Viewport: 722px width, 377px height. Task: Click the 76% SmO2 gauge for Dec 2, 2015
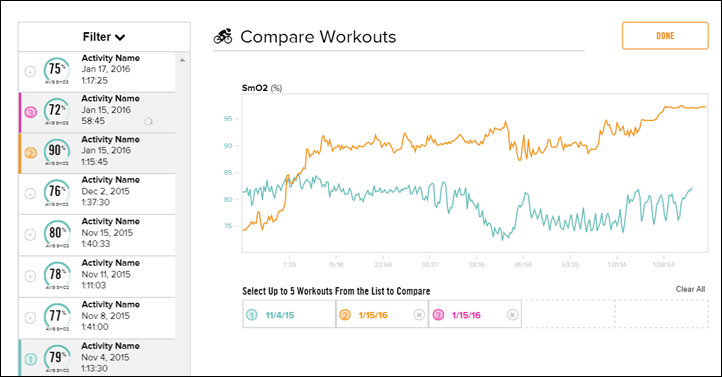pyautogui.click(x=57, y=192)
